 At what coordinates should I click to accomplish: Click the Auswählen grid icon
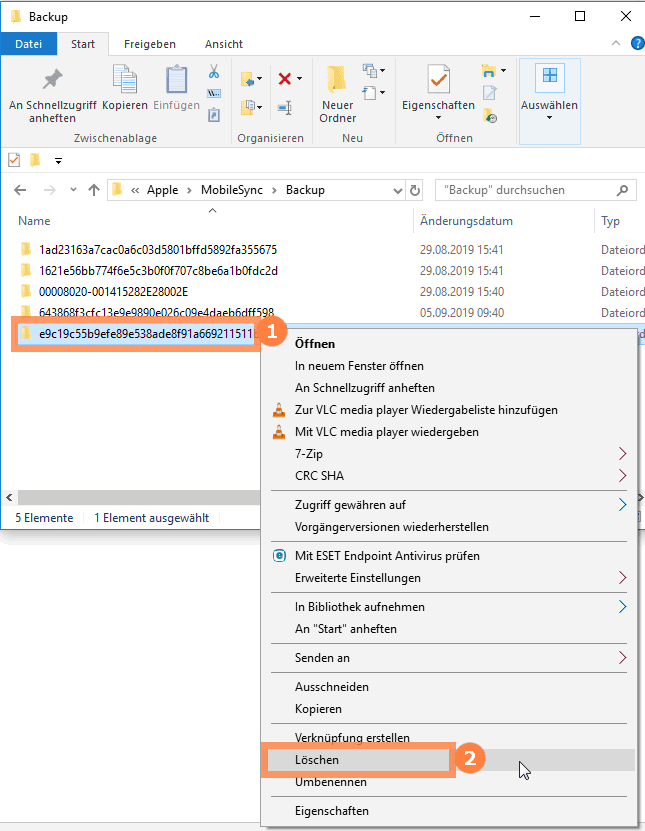[550, 75]
